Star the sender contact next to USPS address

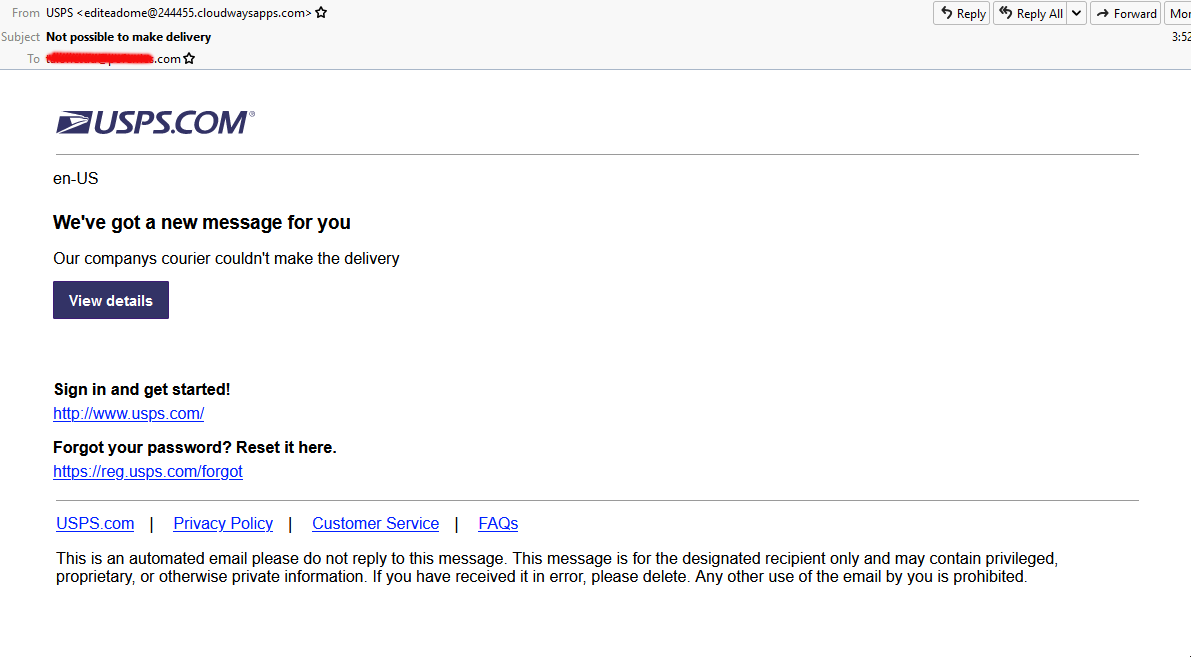pos(321,13)
